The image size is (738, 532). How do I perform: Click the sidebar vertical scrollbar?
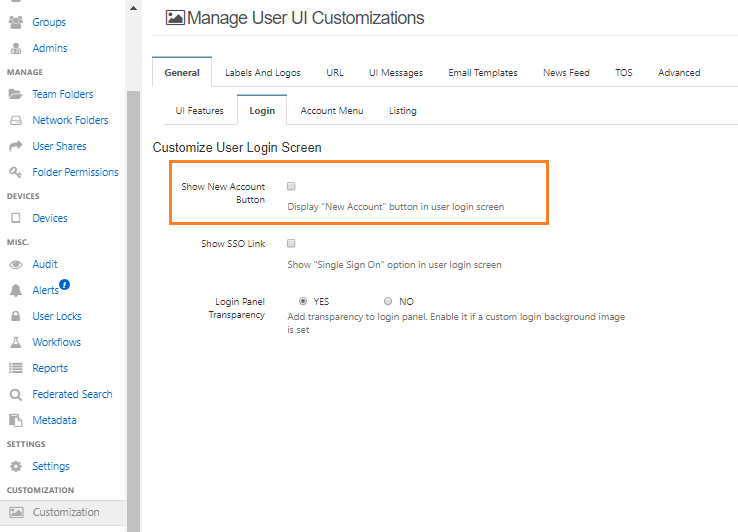[x=133, y=300]
